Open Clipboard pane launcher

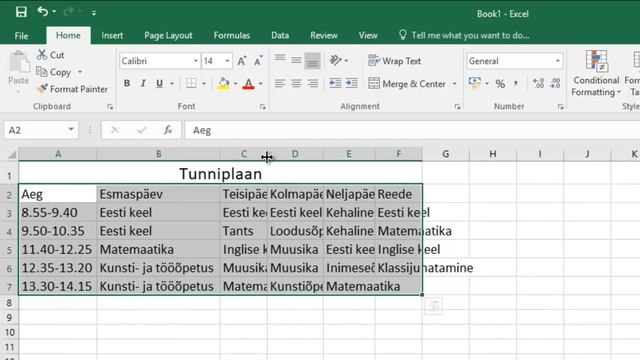[x=110, y=107]
